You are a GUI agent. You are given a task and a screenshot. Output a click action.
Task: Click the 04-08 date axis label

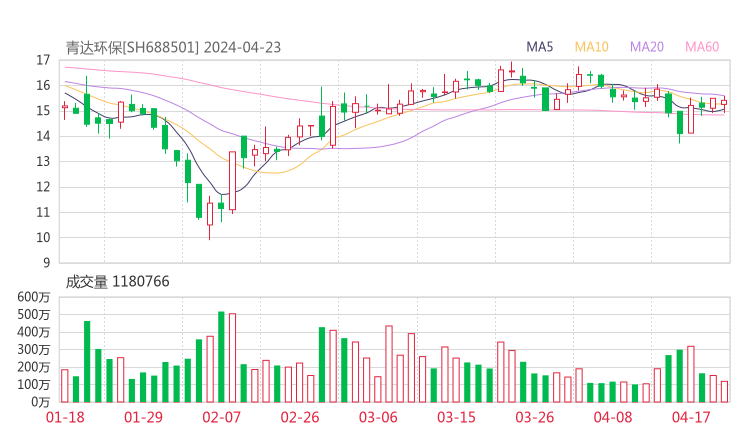point(613,417)
